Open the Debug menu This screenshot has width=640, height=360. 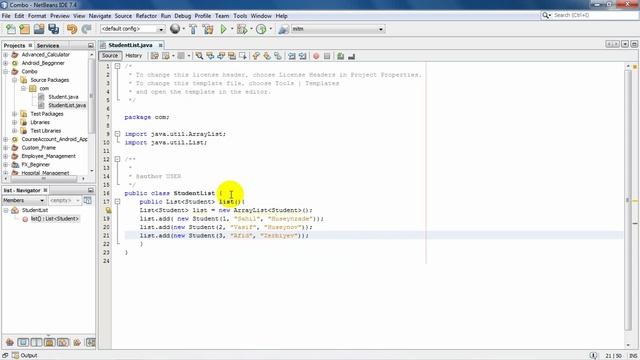(x=182, y=16)
